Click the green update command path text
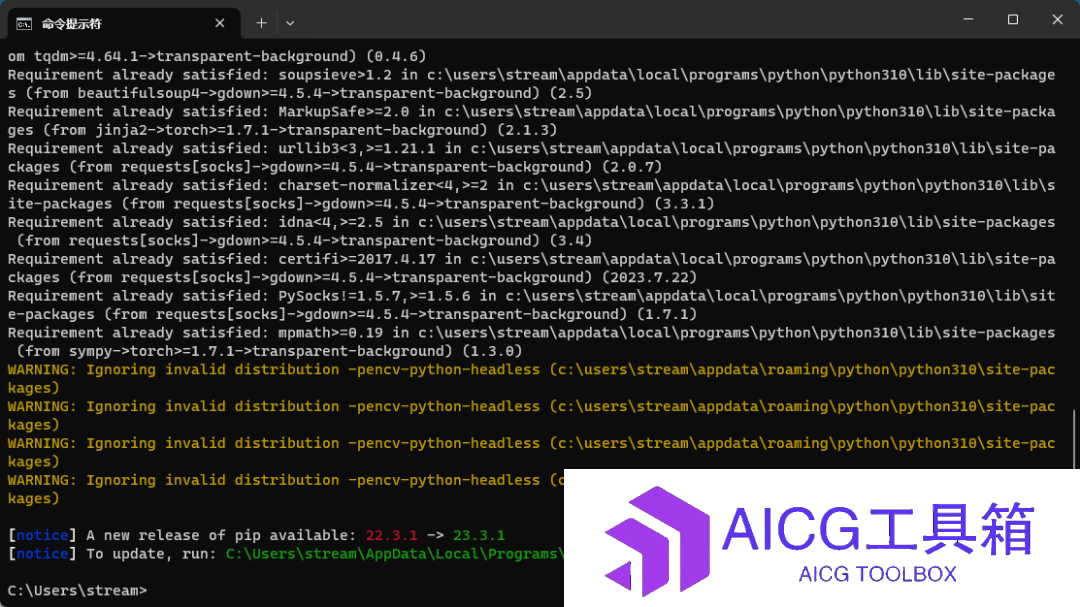The width and height of the screenshot is (1080, 607). click(x=395, y=554)
